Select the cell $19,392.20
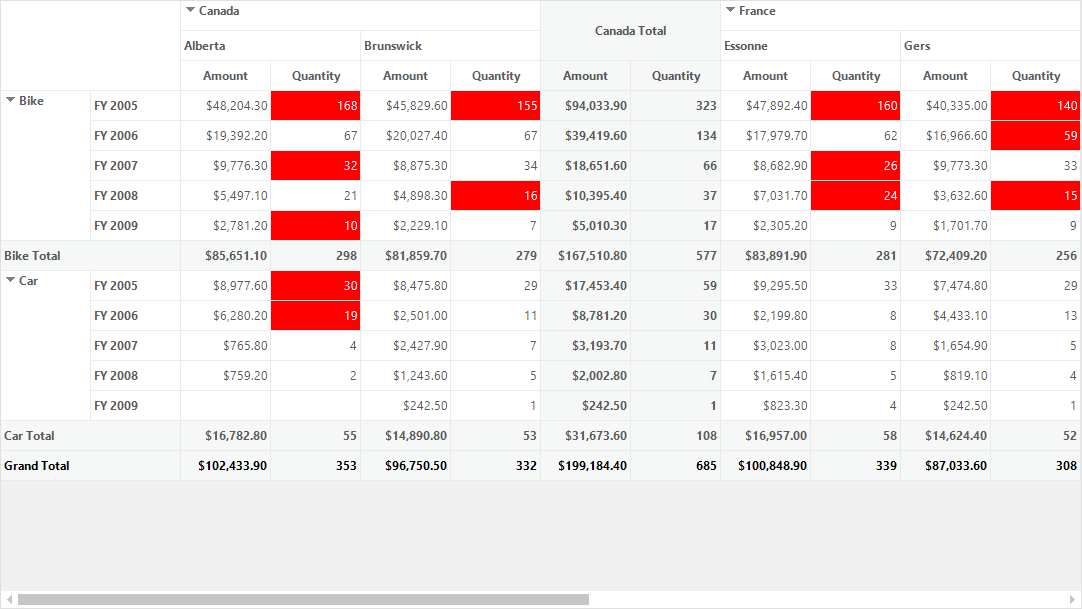This screenshot has height=609, width=1082. click(x=225, y=135)
